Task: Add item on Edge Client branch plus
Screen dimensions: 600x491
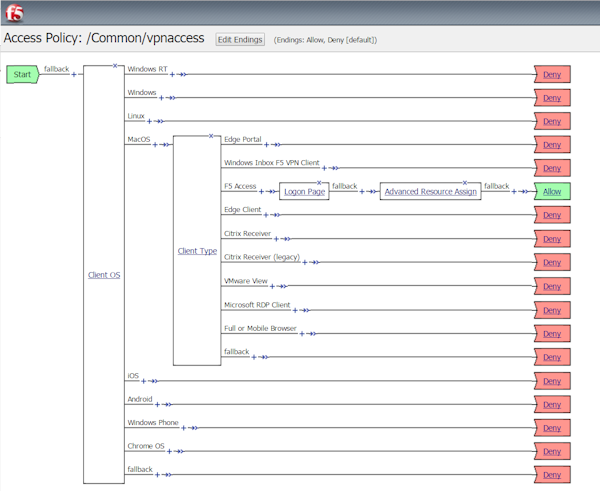Action: 266,215
